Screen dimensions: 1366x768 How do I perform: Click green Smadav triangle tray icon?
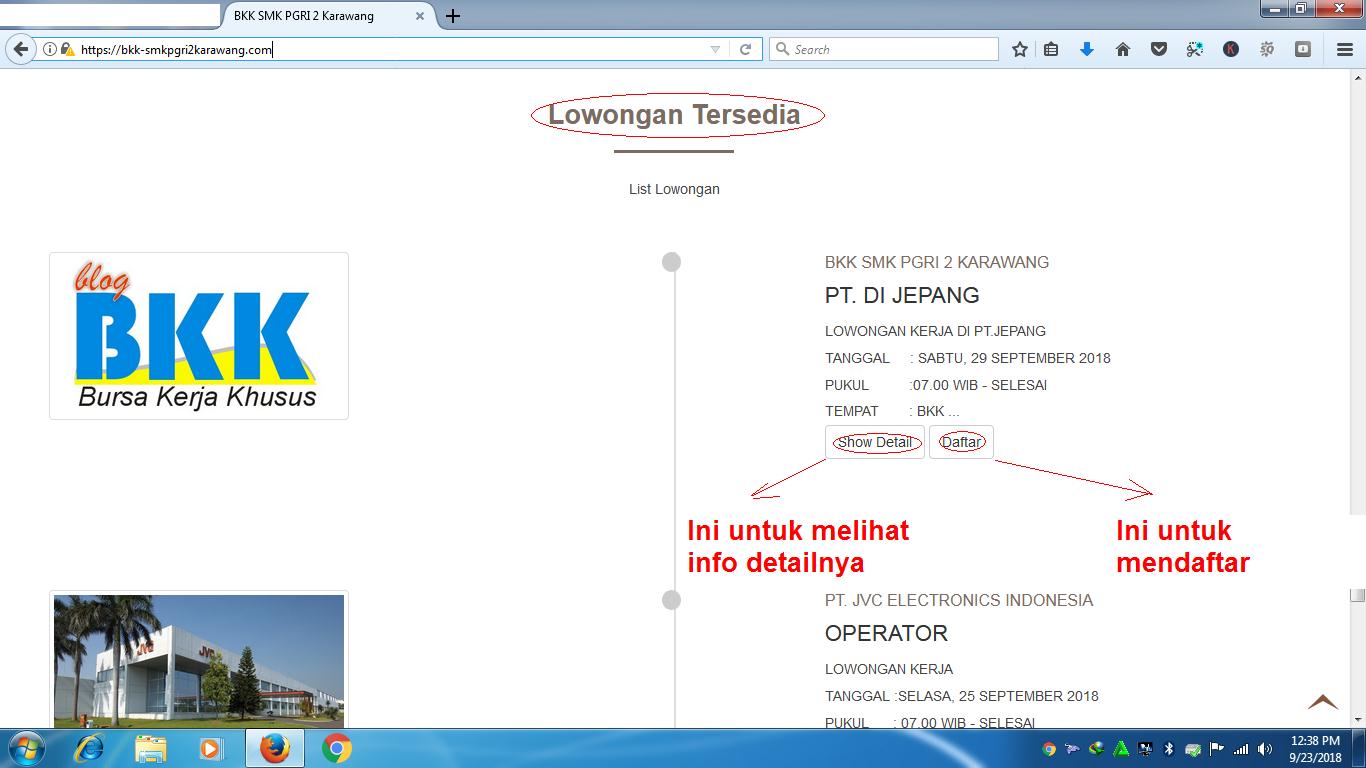[x=1121, y=749]
